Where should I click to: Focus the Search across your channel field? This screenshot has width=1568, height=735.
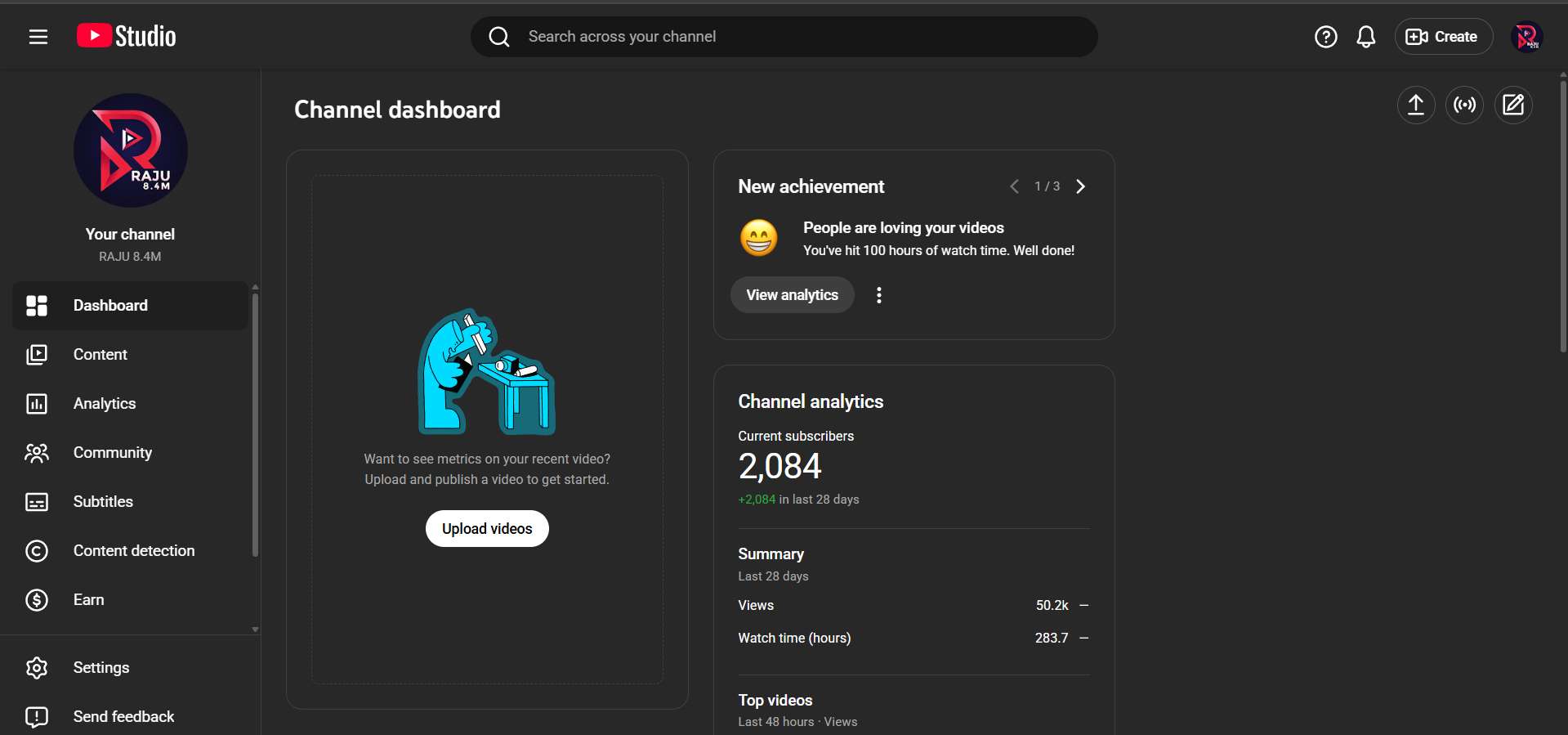[x=784, y=37]
